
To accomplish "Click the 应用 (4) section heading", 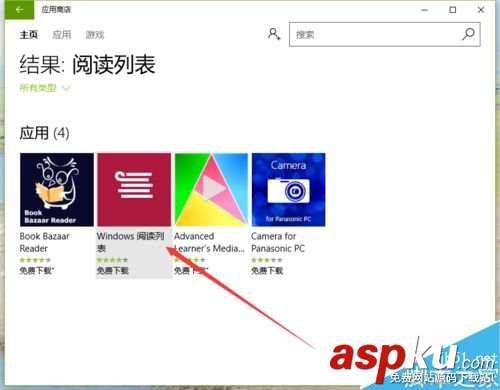I will pos(44,133).
